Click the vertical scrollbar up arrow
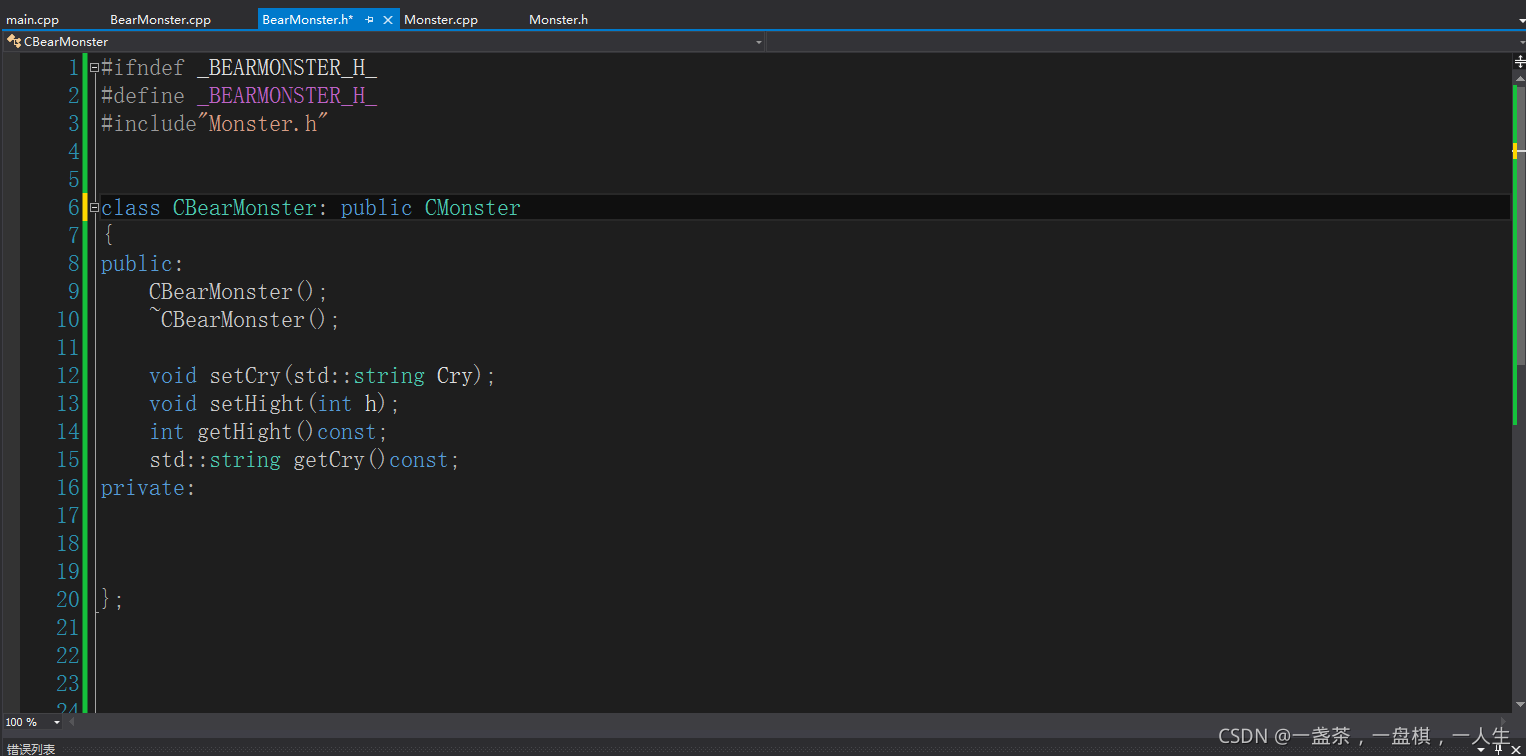This screenshot has height=756, width=1526. coord(1519,76)
